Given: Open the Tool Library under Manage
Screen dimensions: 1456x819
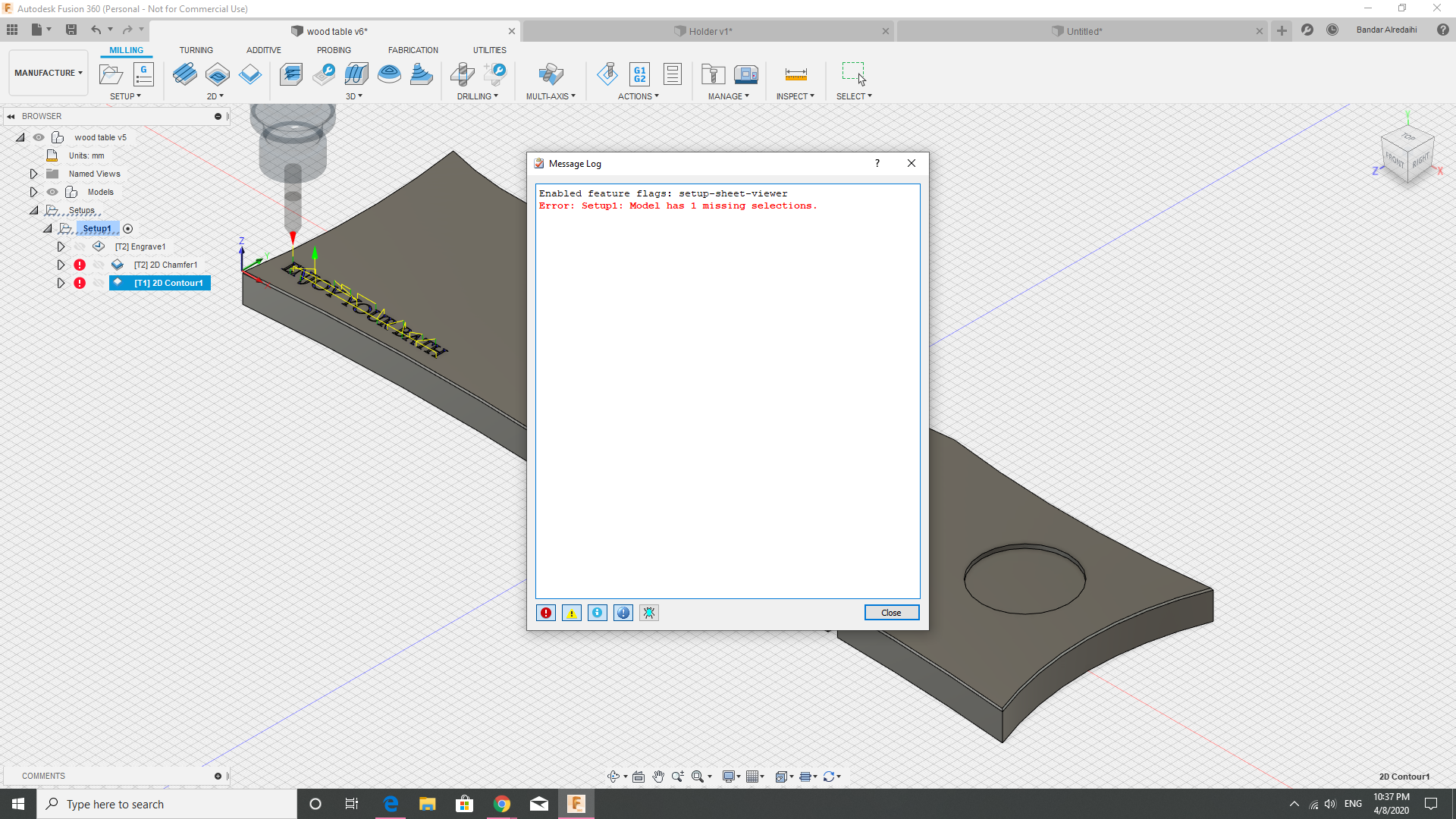Looking at the screenshot, I should click(713, 74).
